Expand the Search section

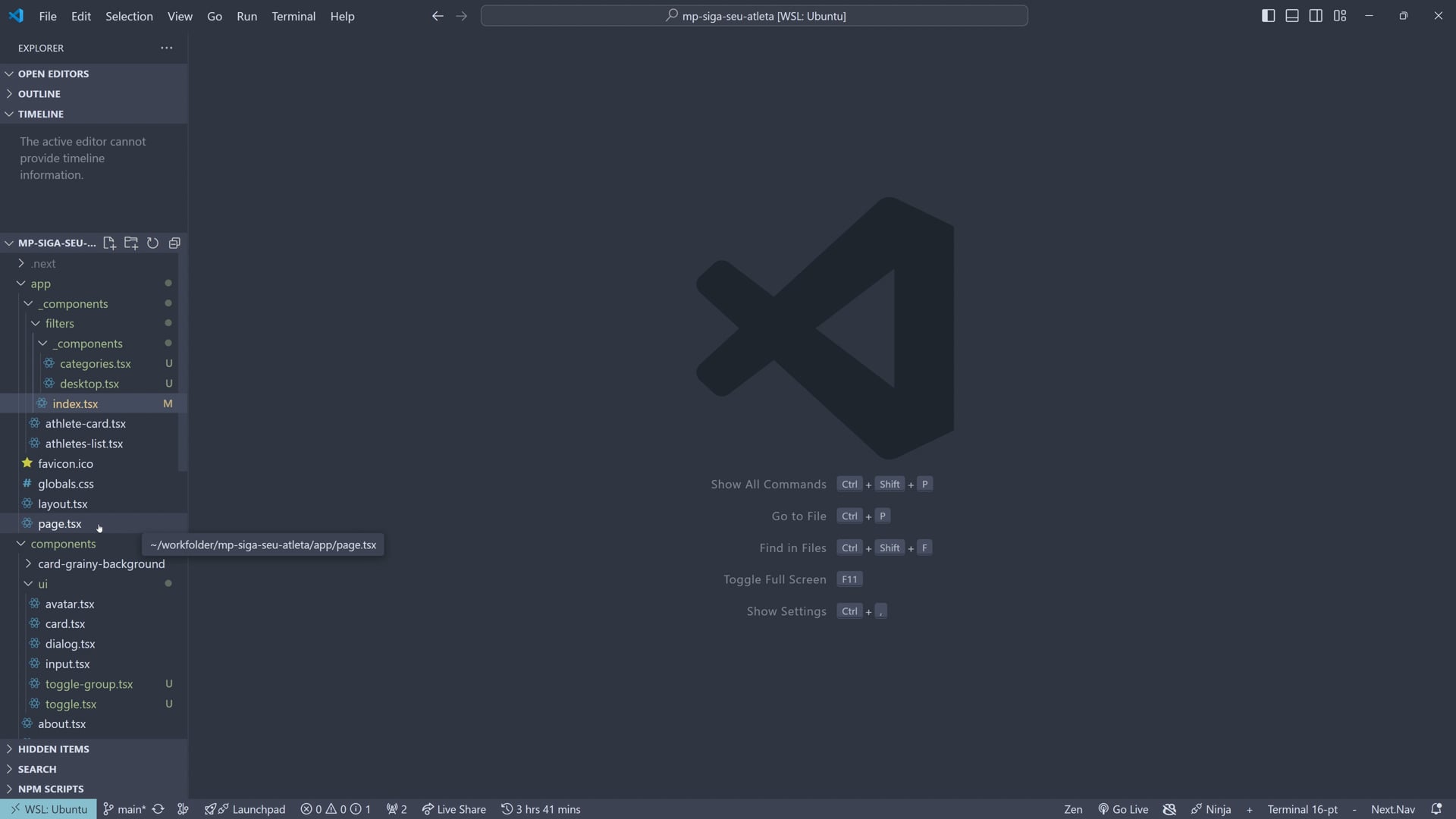[x=94, y=769]
